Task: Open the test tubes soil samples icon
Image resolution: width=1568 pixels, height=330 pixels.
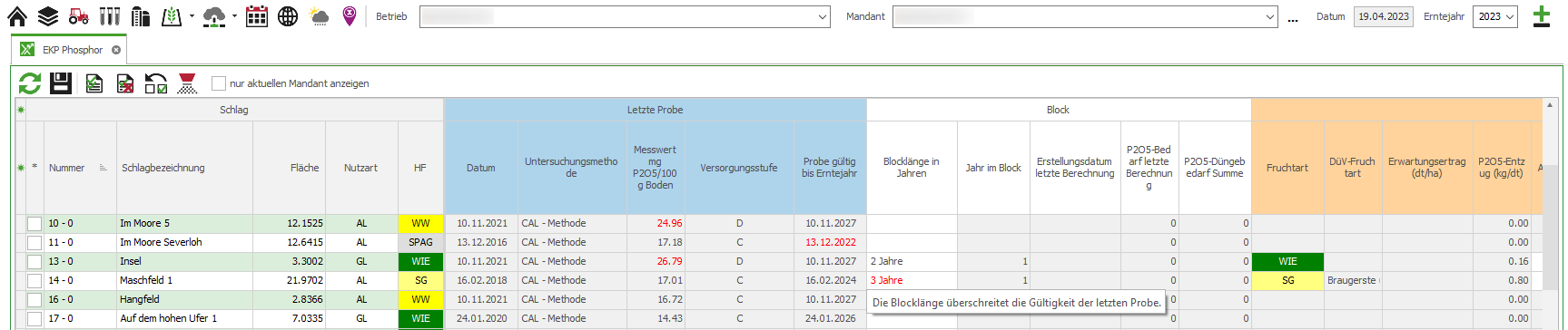Action: (x=109, y=16)
